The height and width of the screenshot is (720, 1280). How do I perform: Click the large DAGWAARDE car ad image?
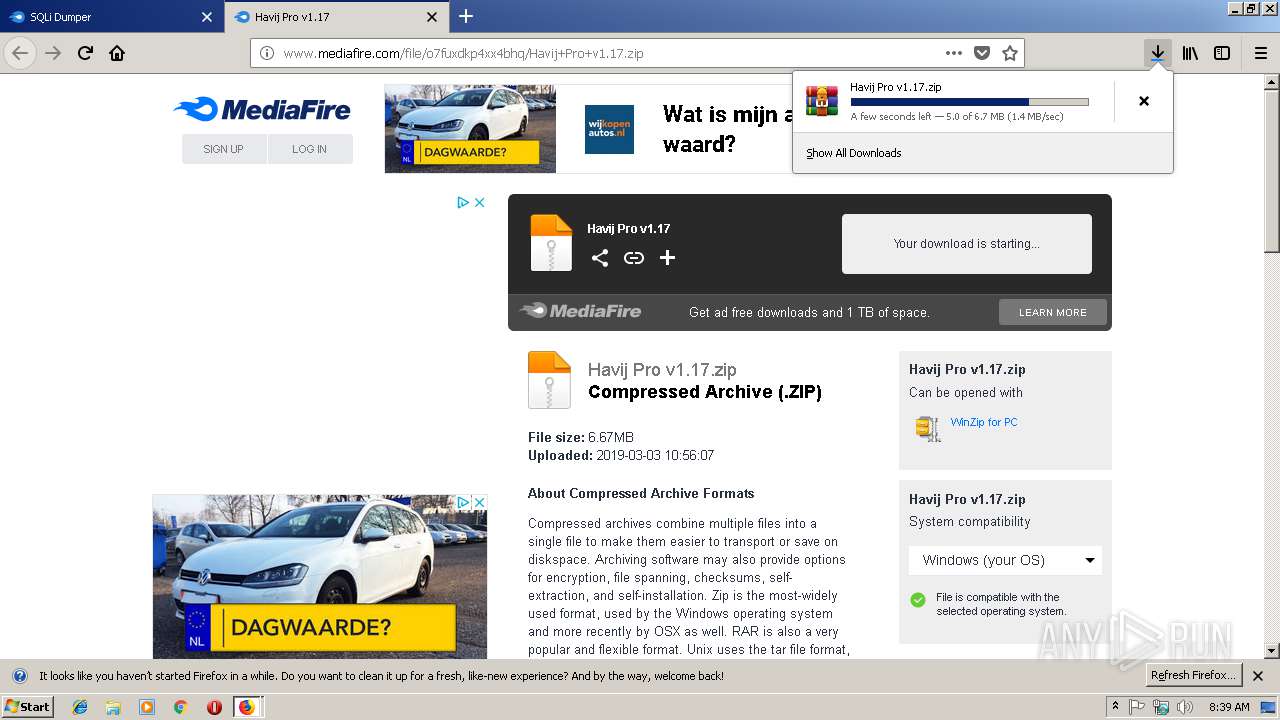[319, 577]
